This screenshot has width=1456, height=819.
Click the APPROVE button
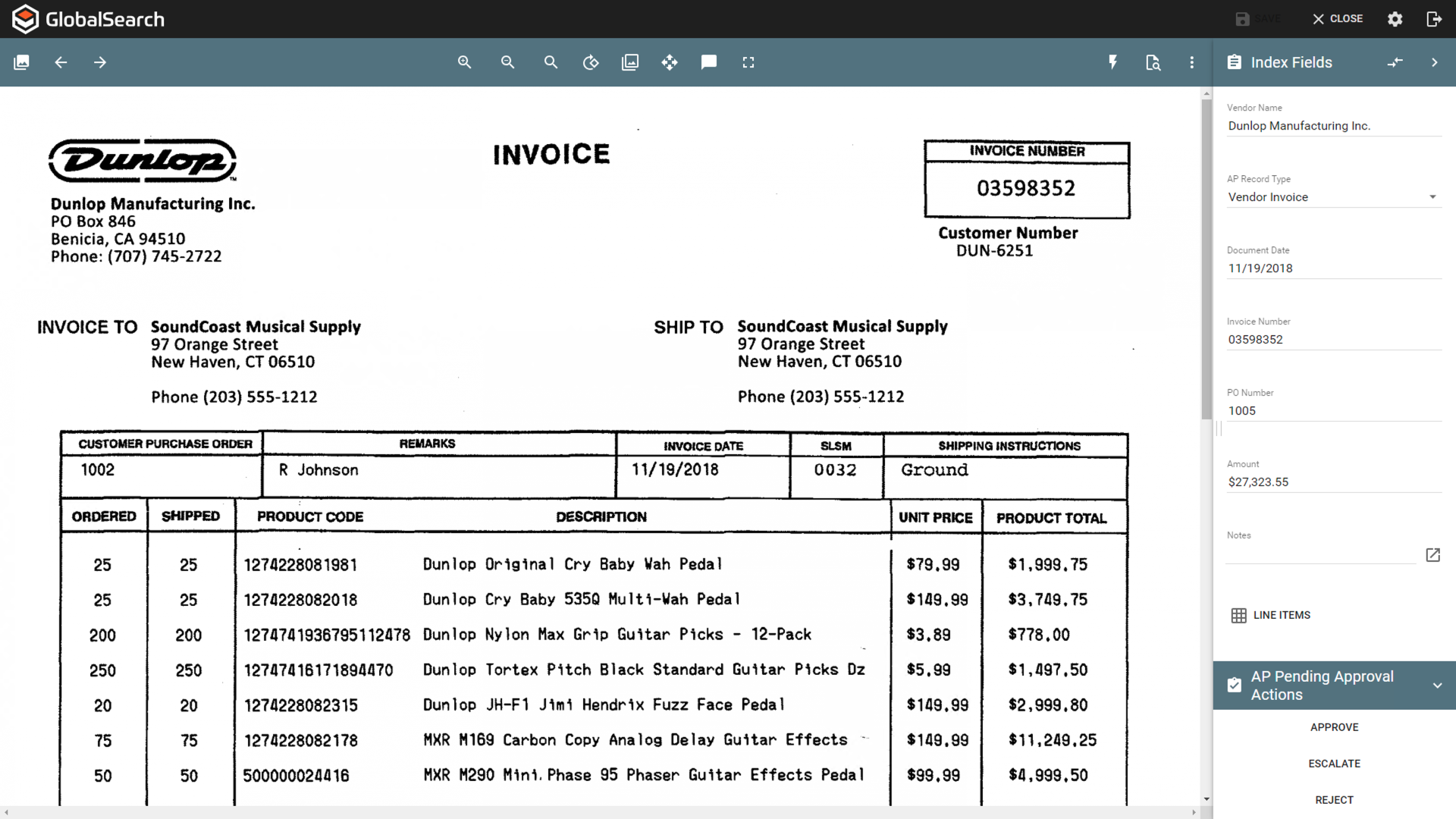(x=1334, y=727)
